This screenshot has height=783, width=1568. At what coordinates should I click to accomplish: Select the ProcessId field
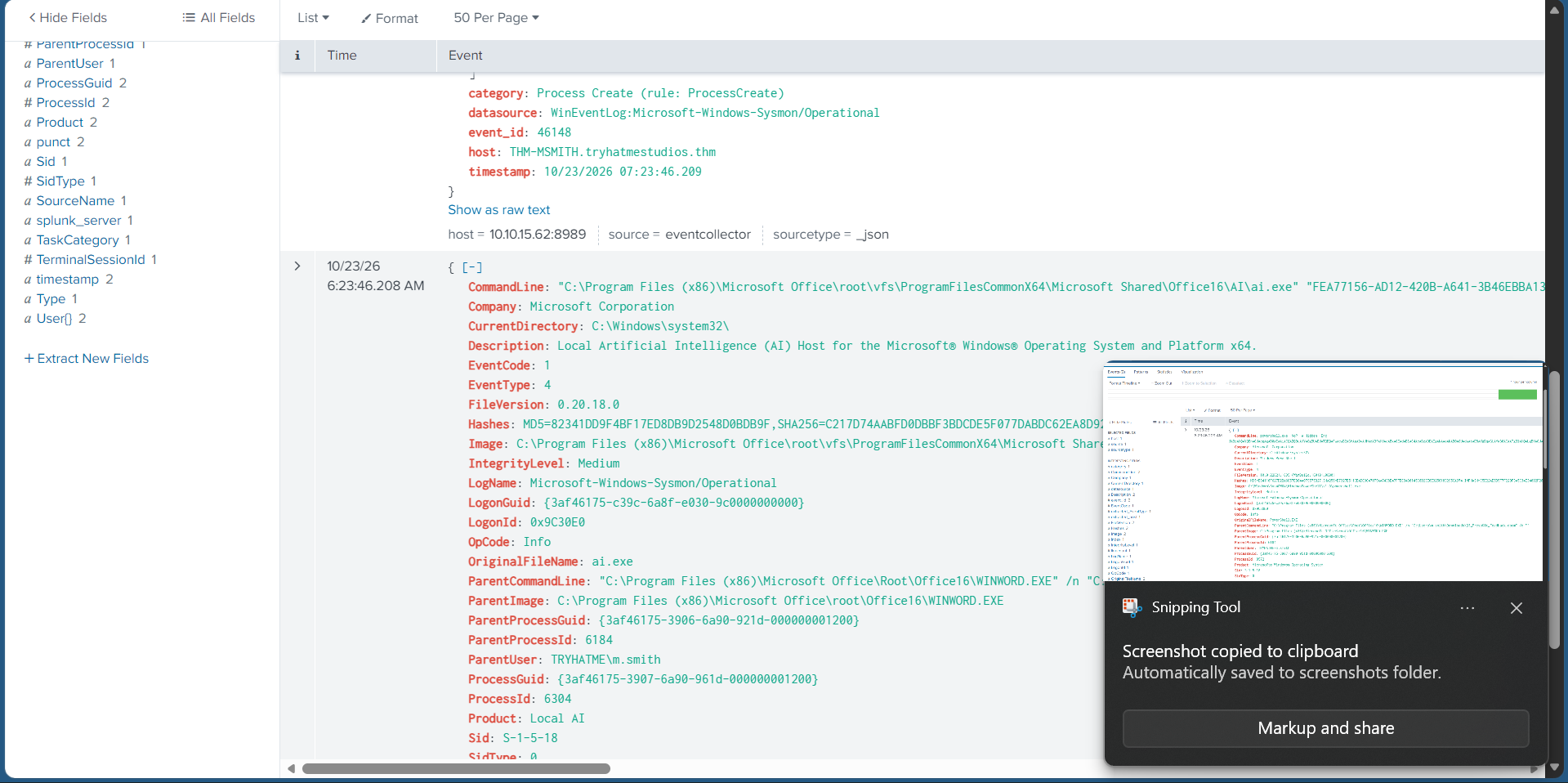[x=65, y=103]
